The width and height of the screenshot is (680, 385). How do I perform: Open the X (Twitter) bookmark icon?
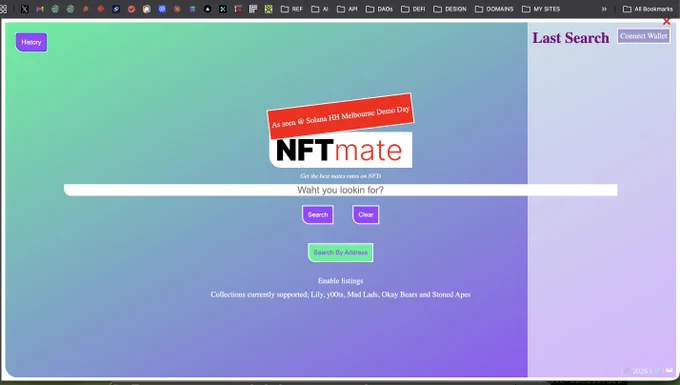(25, 9)
